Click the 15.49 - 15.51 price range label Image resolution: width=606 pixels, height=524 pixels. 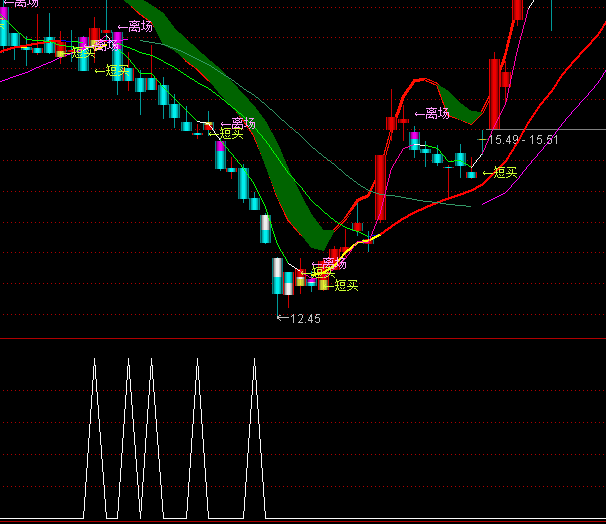click(522, 140)
